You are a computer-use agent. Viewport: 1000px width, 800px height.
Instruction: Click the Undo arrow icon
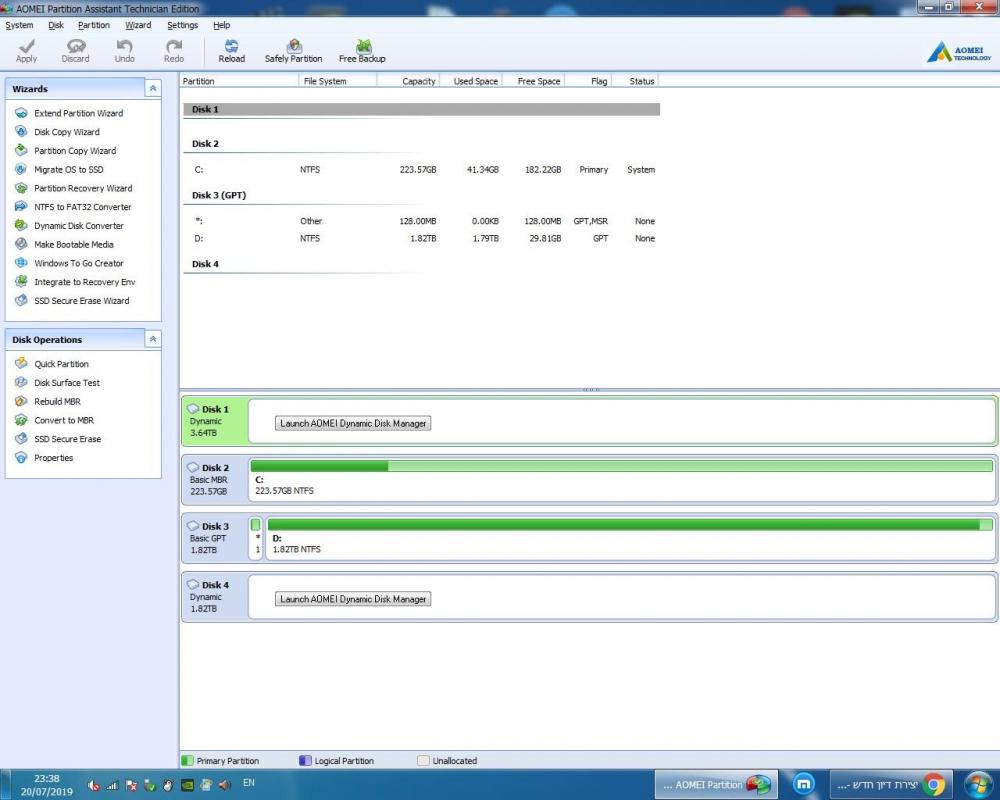click(x=124, y=50)
